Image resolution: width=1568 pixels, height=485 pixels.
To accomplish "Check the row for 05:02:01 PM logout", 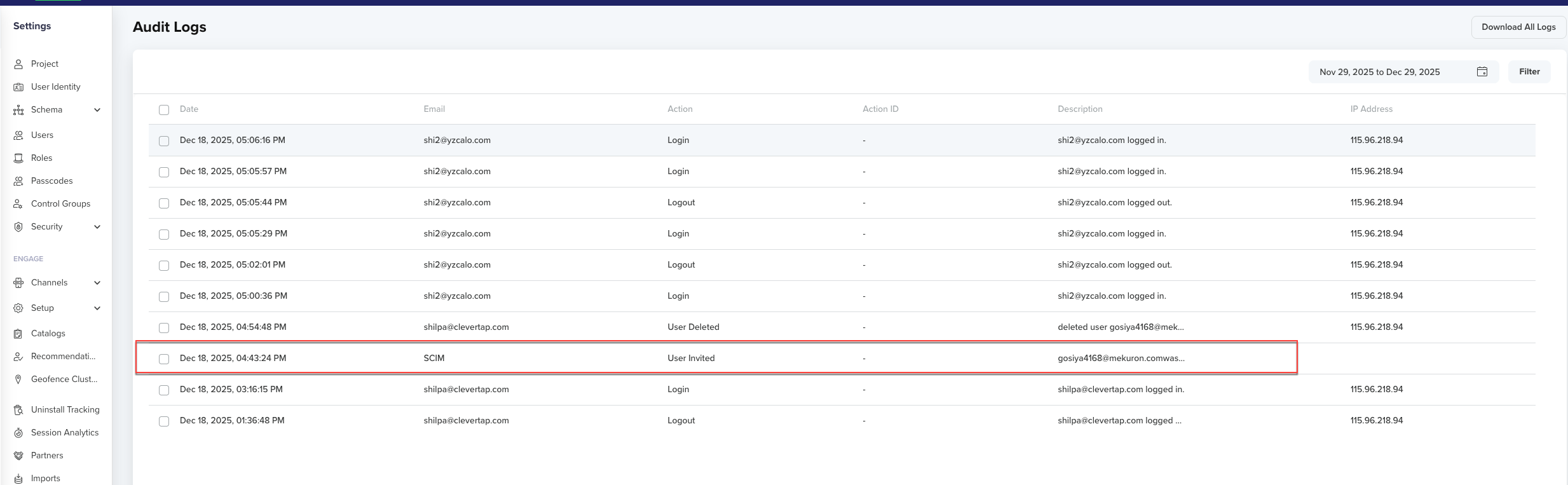I will (x=164, y=266).
